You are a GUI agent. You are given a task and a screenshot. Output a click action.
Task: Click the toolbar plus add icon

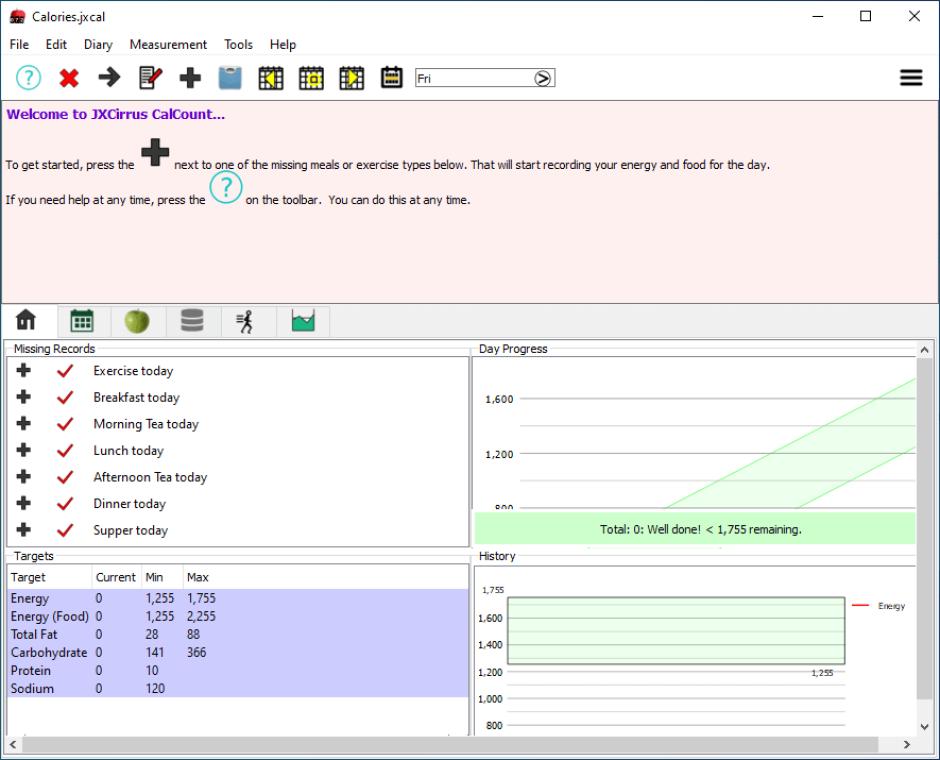[190, 78]
